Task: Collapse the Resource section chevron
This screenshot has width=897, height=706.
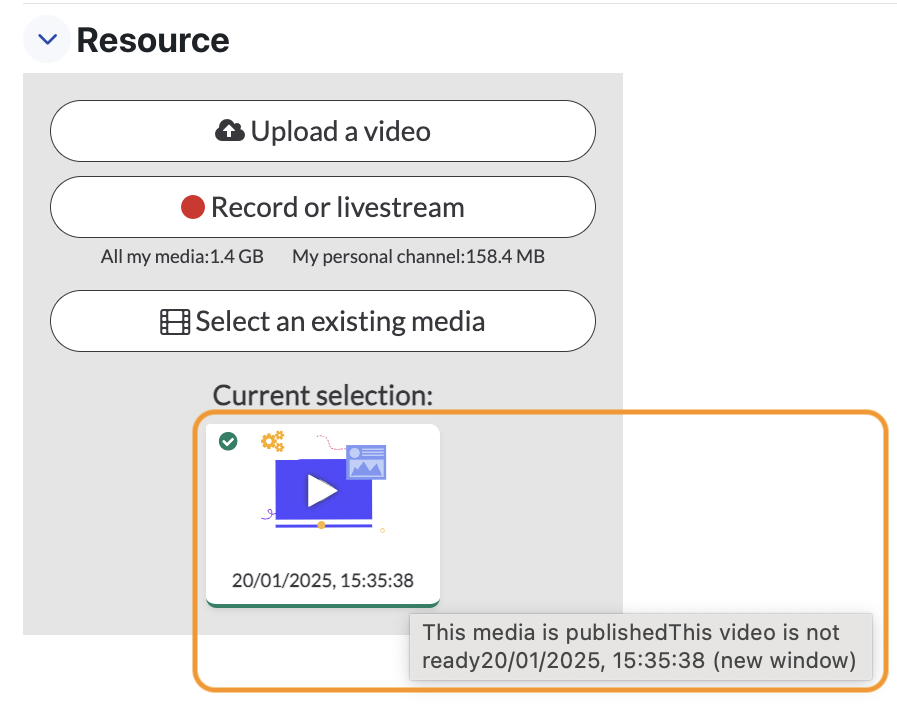Action: point(47,39)
